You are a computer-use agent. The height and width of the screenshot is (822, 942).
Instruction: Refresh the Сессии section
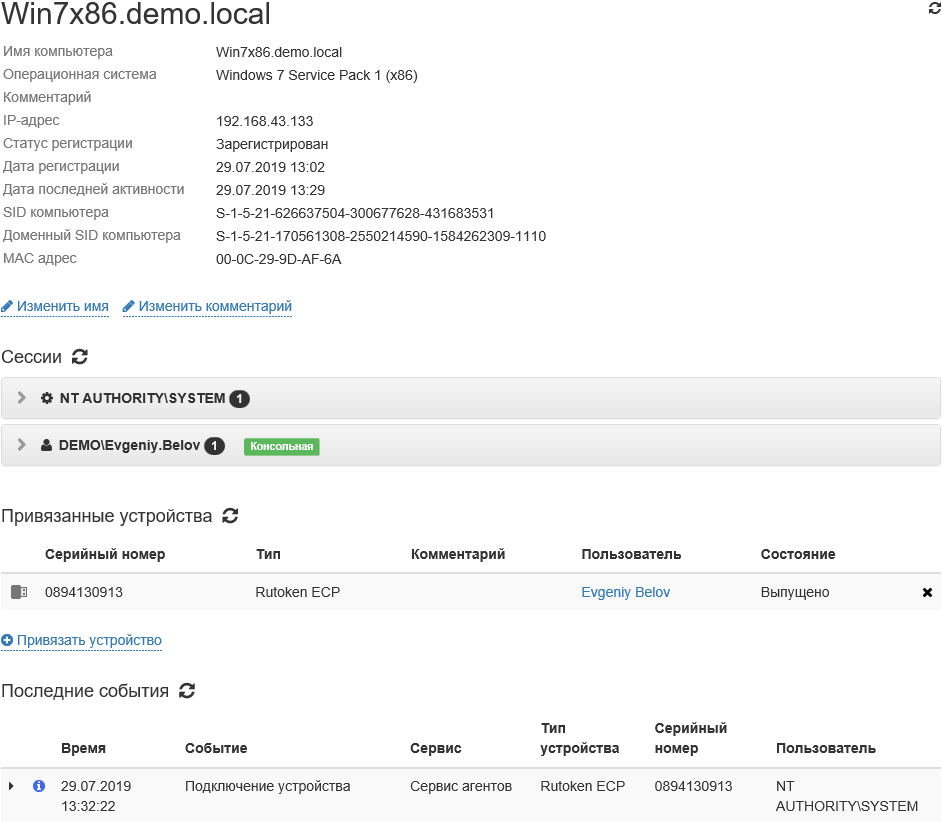tap(80, 357)
